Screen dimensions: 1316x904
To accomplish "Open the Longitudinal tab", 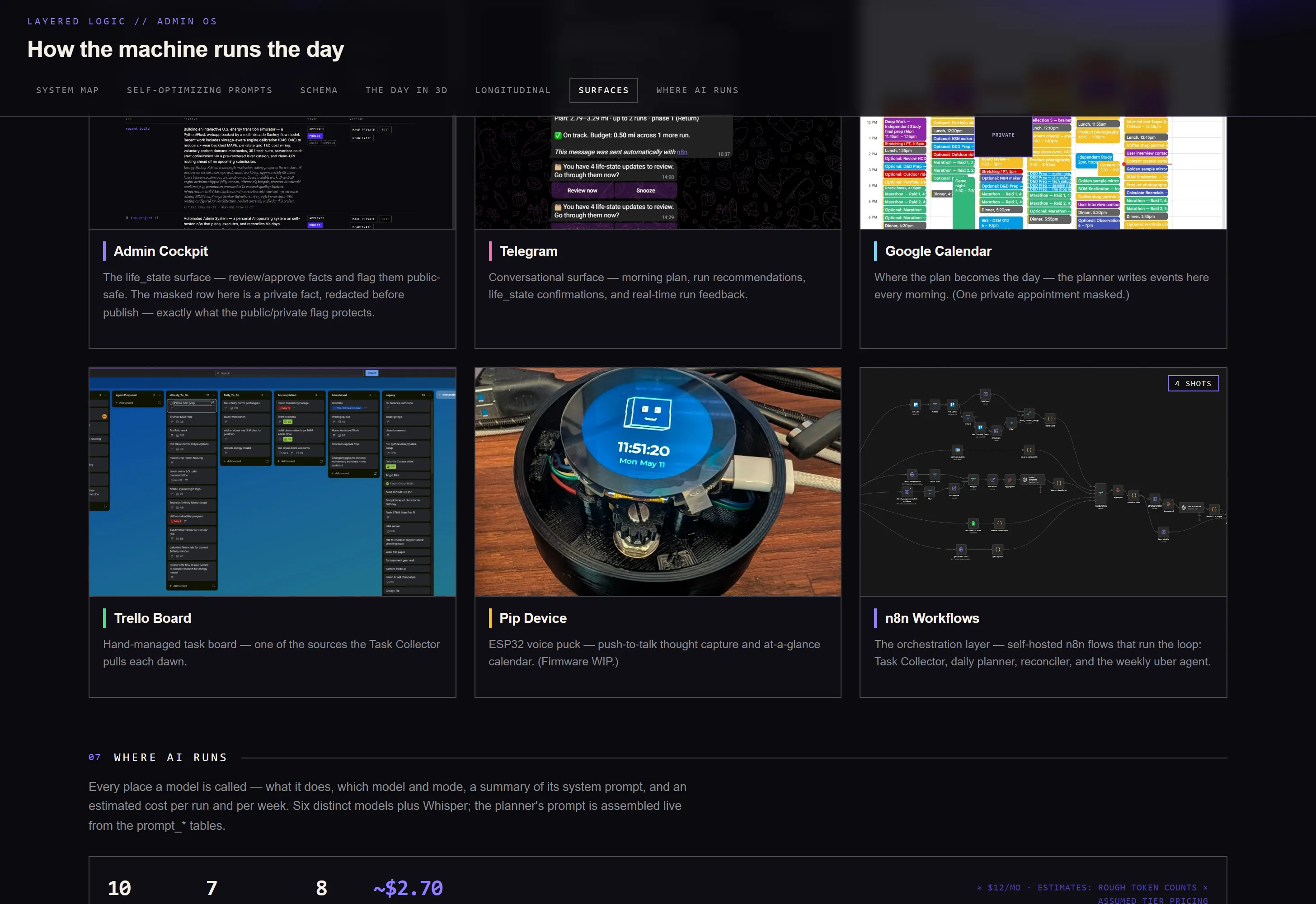I will click(x=512, y=90).
